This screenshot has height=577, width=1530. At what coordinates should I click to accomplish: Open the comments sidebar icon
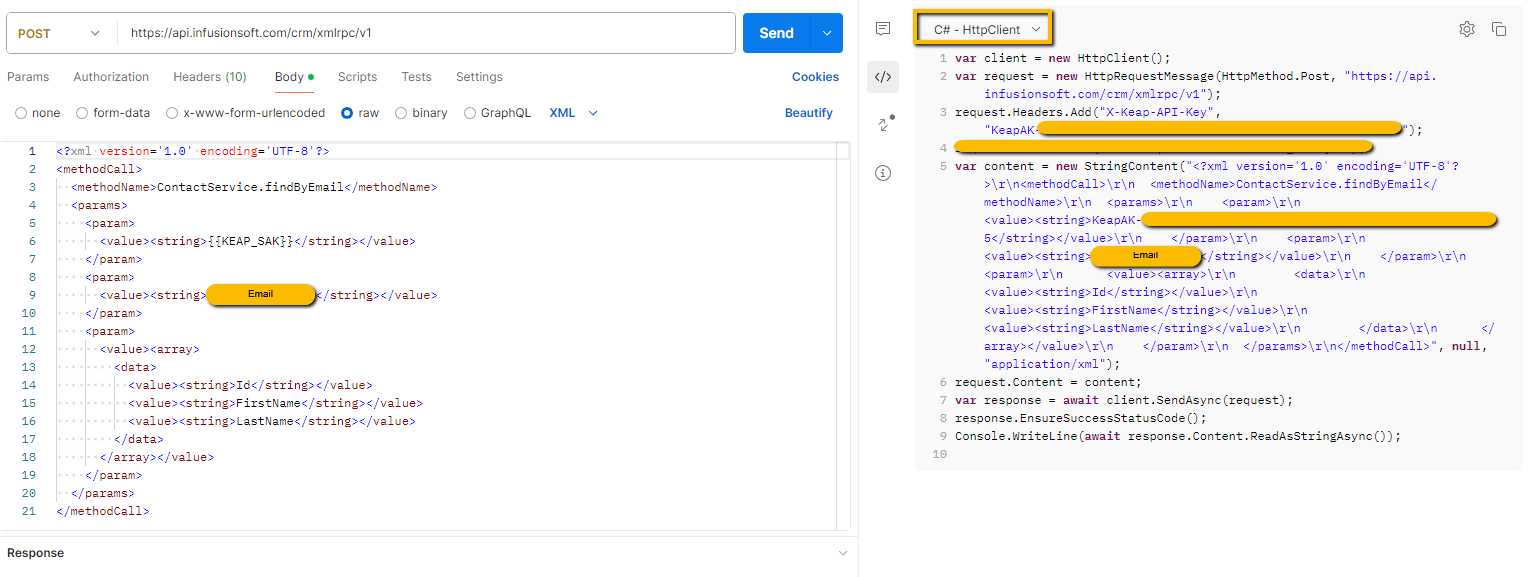883,29
